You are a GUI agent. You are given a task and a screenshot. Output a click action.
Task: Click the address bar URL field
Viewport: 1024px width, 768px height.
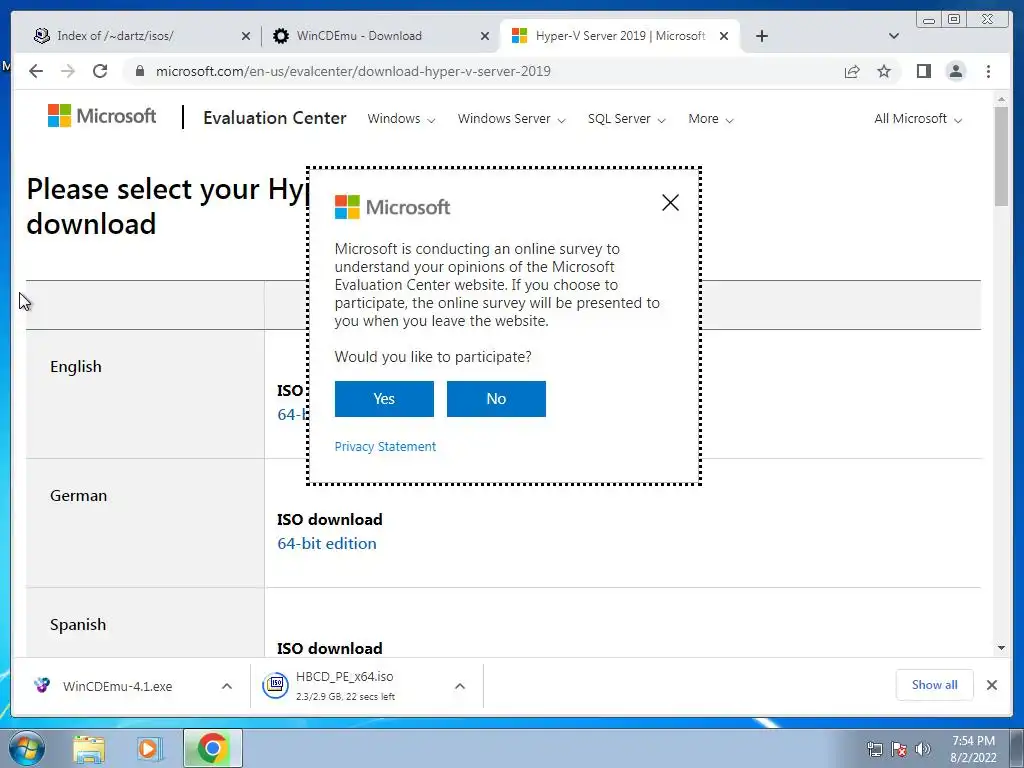[x=353, y=71]
